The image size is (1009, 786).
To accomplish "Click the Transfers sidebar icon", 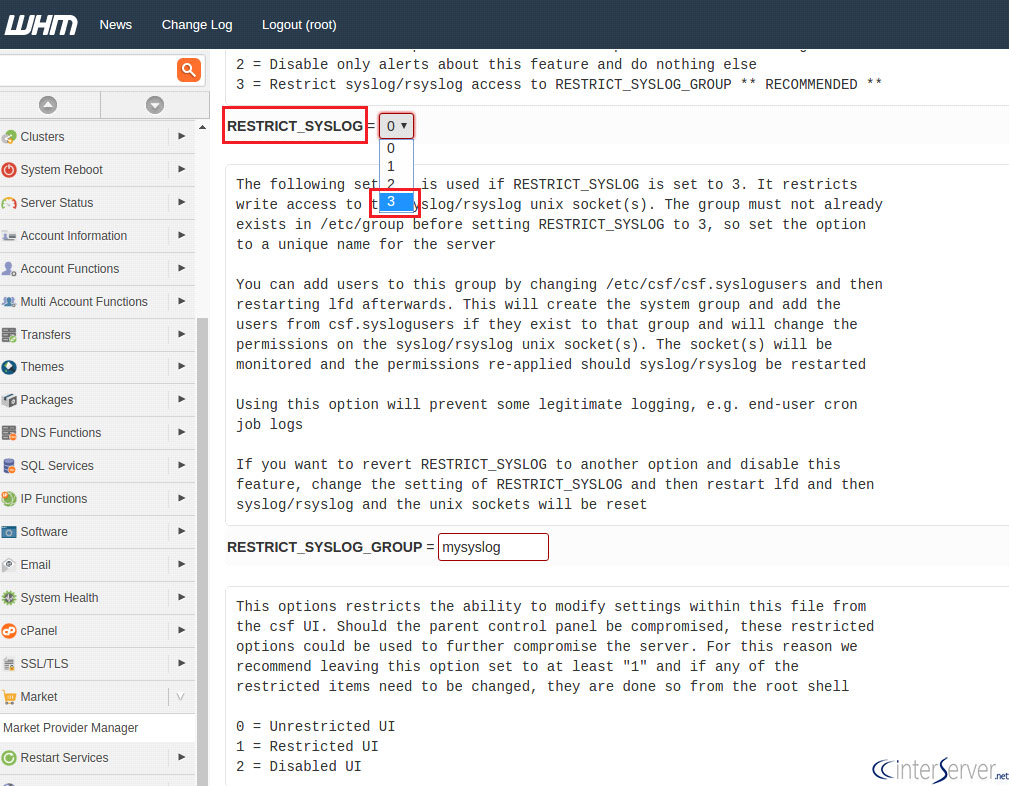I will pyautogui.click(x=9, y=335).
